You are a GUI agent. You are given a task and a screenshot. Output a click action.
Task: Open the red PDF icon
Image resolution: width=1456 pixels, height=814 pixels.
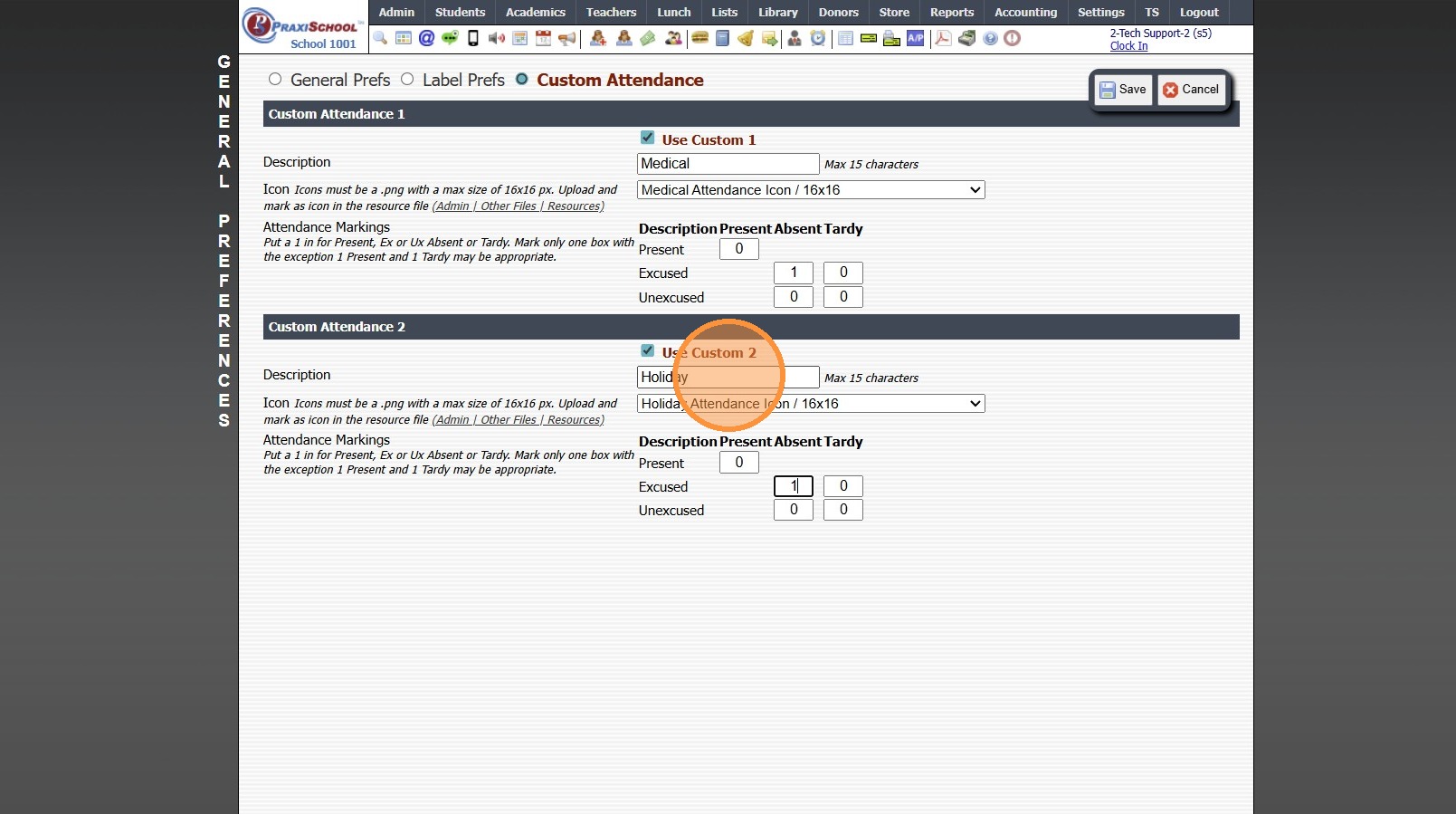coord(943,38)
